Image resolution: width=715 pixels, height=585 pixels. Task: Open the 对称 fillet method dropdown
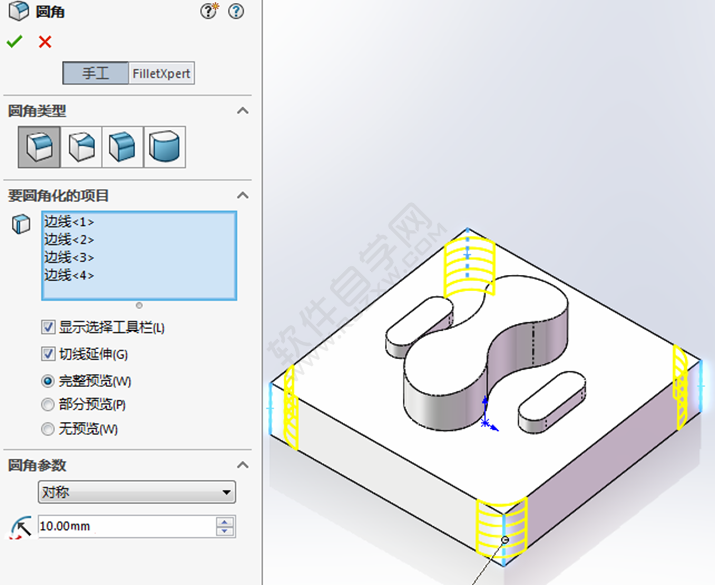137,492
